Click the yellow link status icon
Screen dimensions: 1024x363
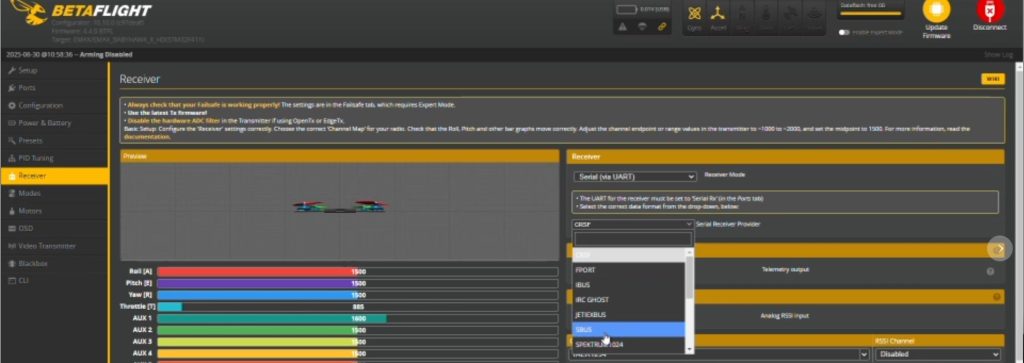tap(662, 27)
